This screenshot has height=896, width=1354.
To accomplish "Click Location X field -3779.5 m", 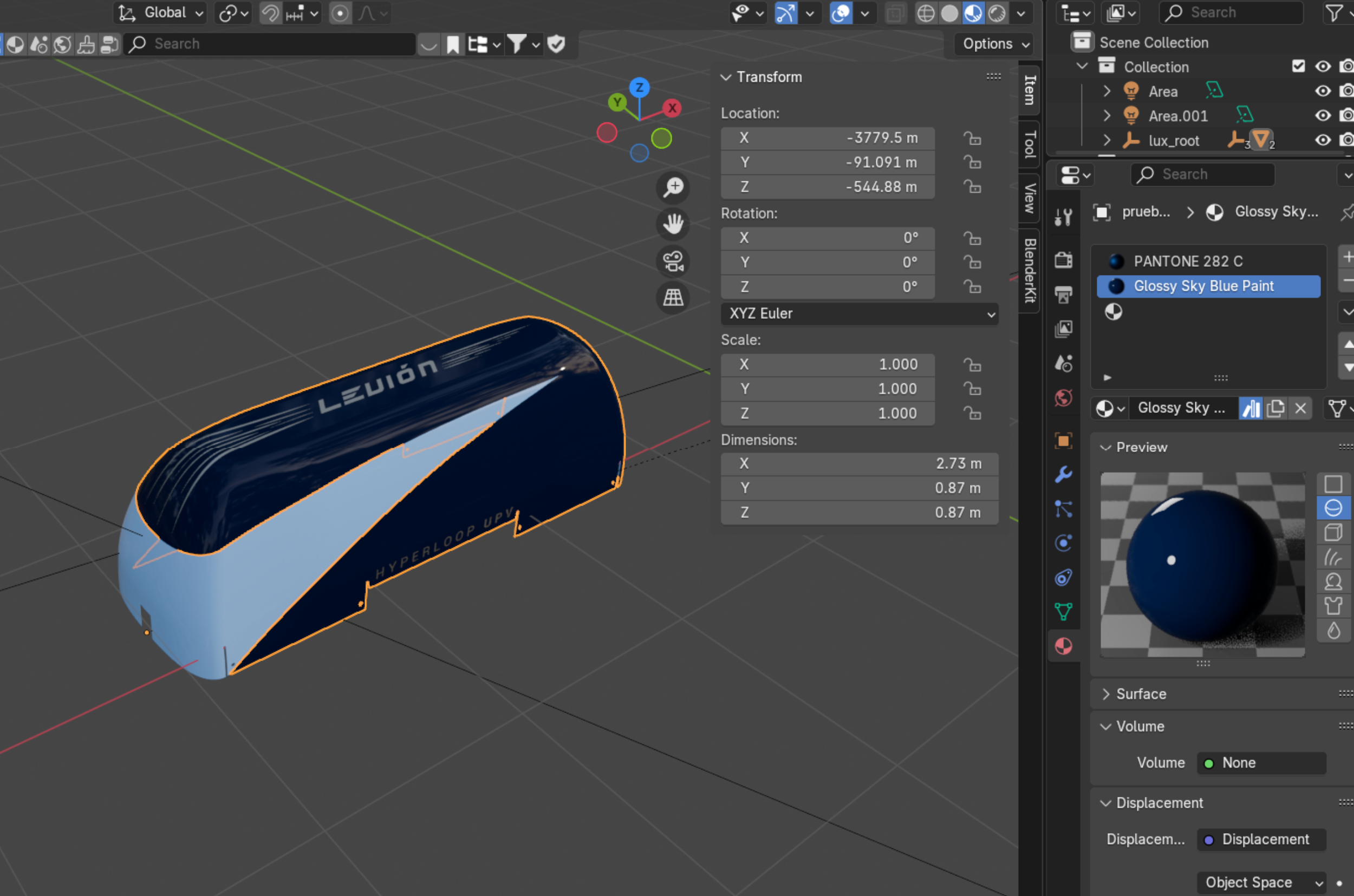I will [828, 138].
